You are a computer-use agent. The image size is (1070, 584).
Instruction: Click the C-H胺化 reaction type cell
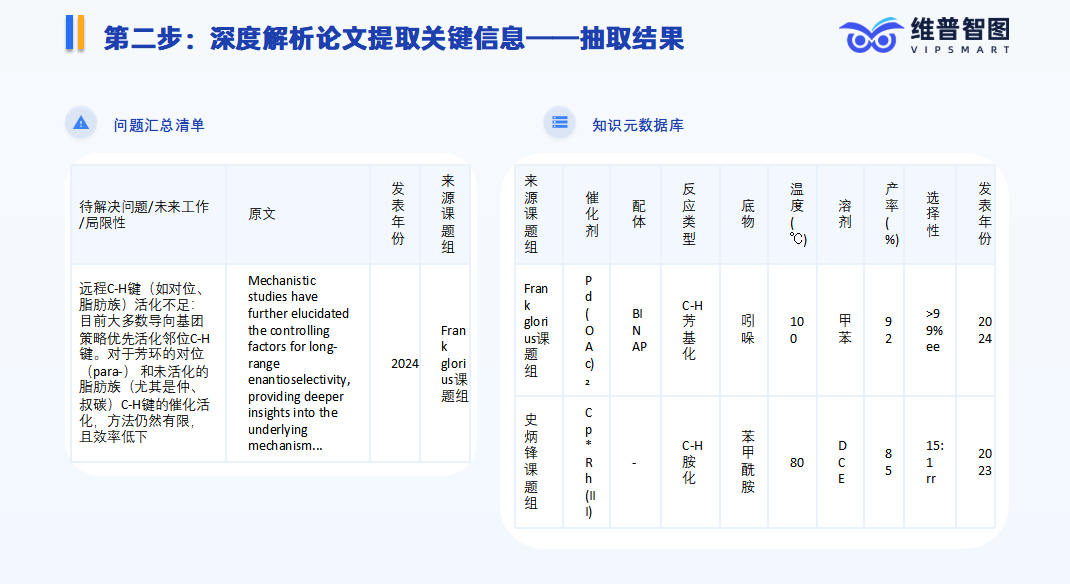tap(691, 462)
